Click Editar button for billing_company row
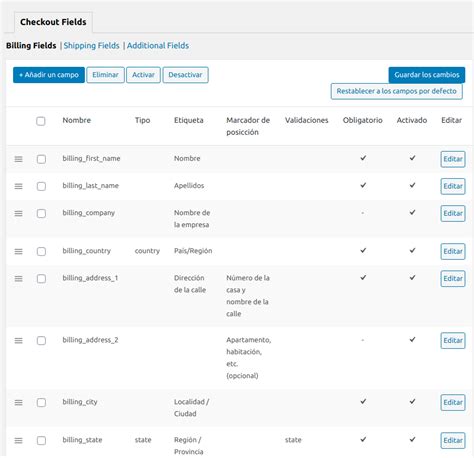The width and height of the screenshot is (474, 458). [453, 213]
